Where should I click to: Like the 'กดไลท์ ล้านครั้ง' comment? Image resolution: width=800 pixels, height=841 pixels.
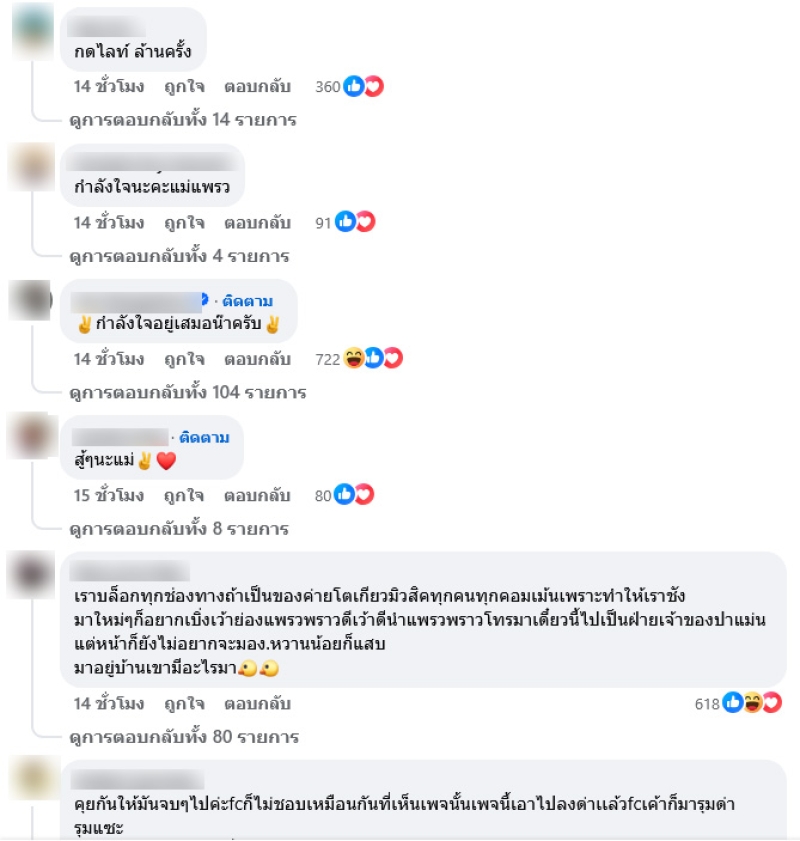coord(184,86)
